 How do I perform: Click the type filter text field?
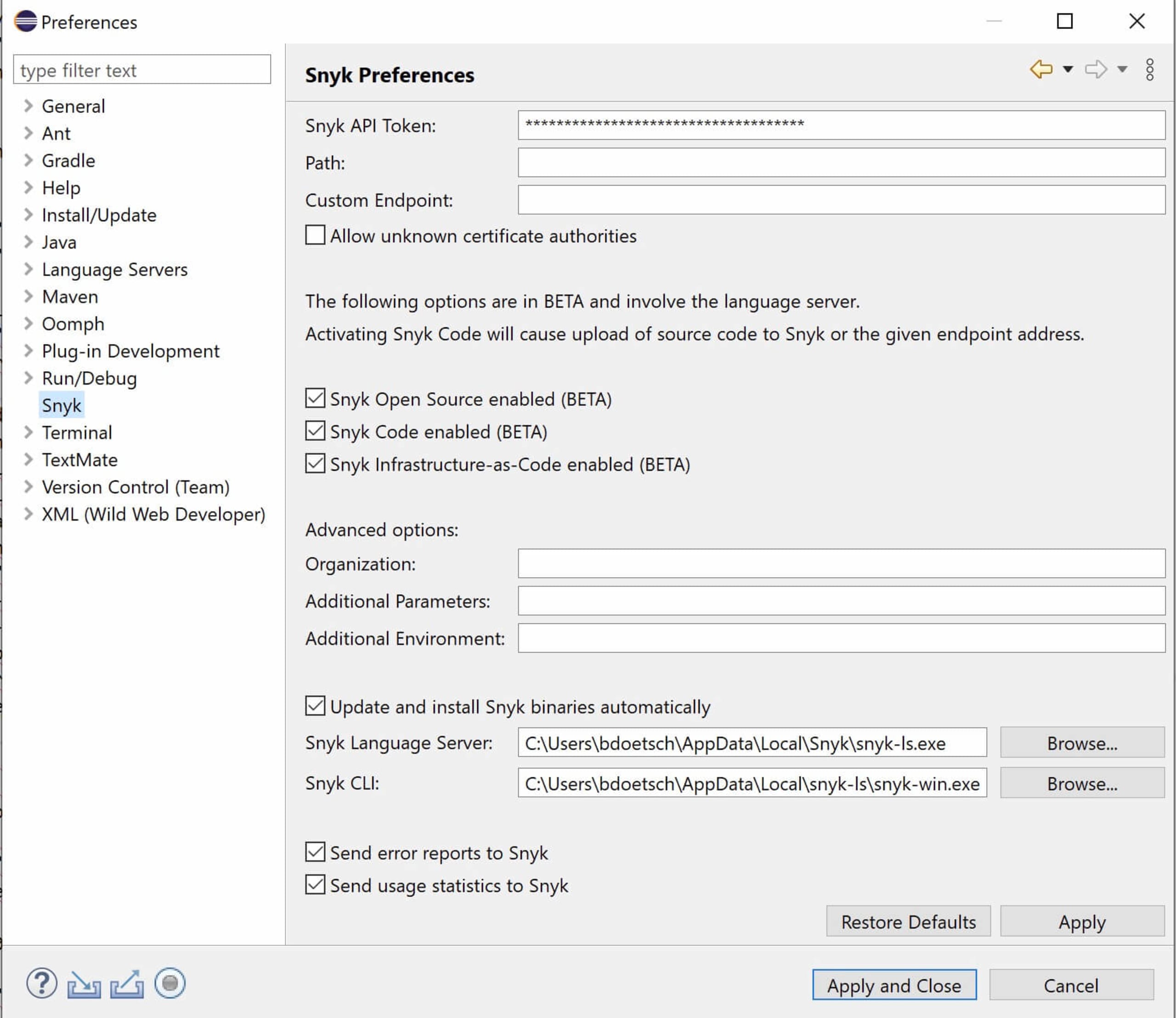pos(142,69)
